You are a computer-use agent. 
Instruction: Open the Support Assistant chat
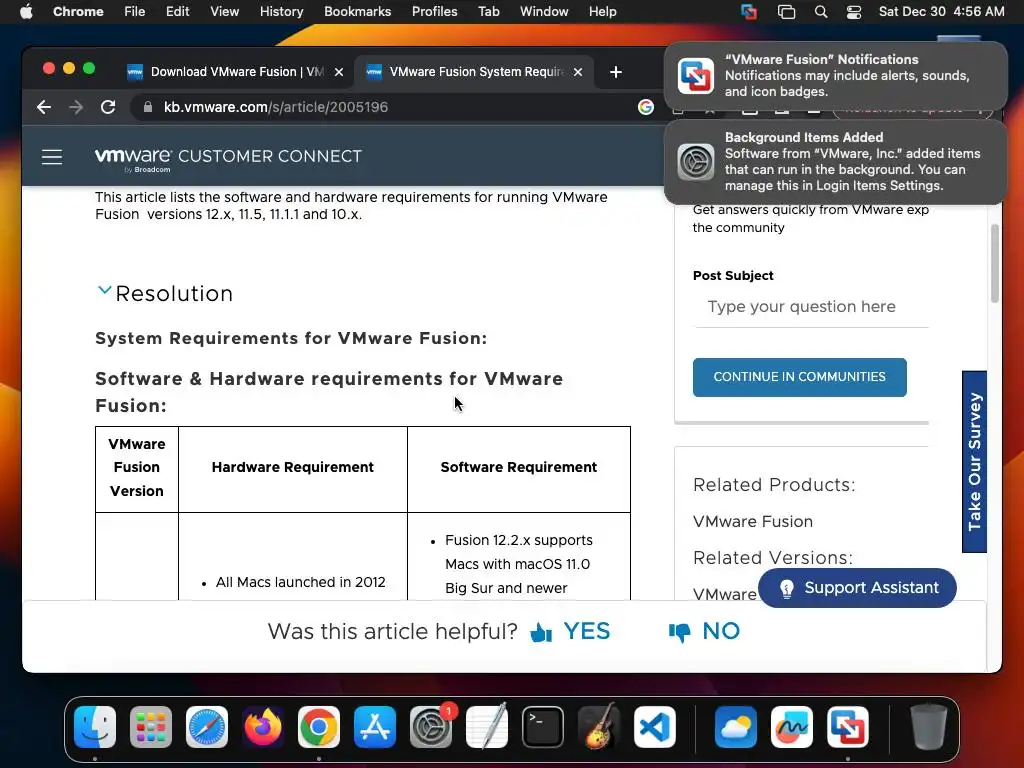(x=857, y=588)
